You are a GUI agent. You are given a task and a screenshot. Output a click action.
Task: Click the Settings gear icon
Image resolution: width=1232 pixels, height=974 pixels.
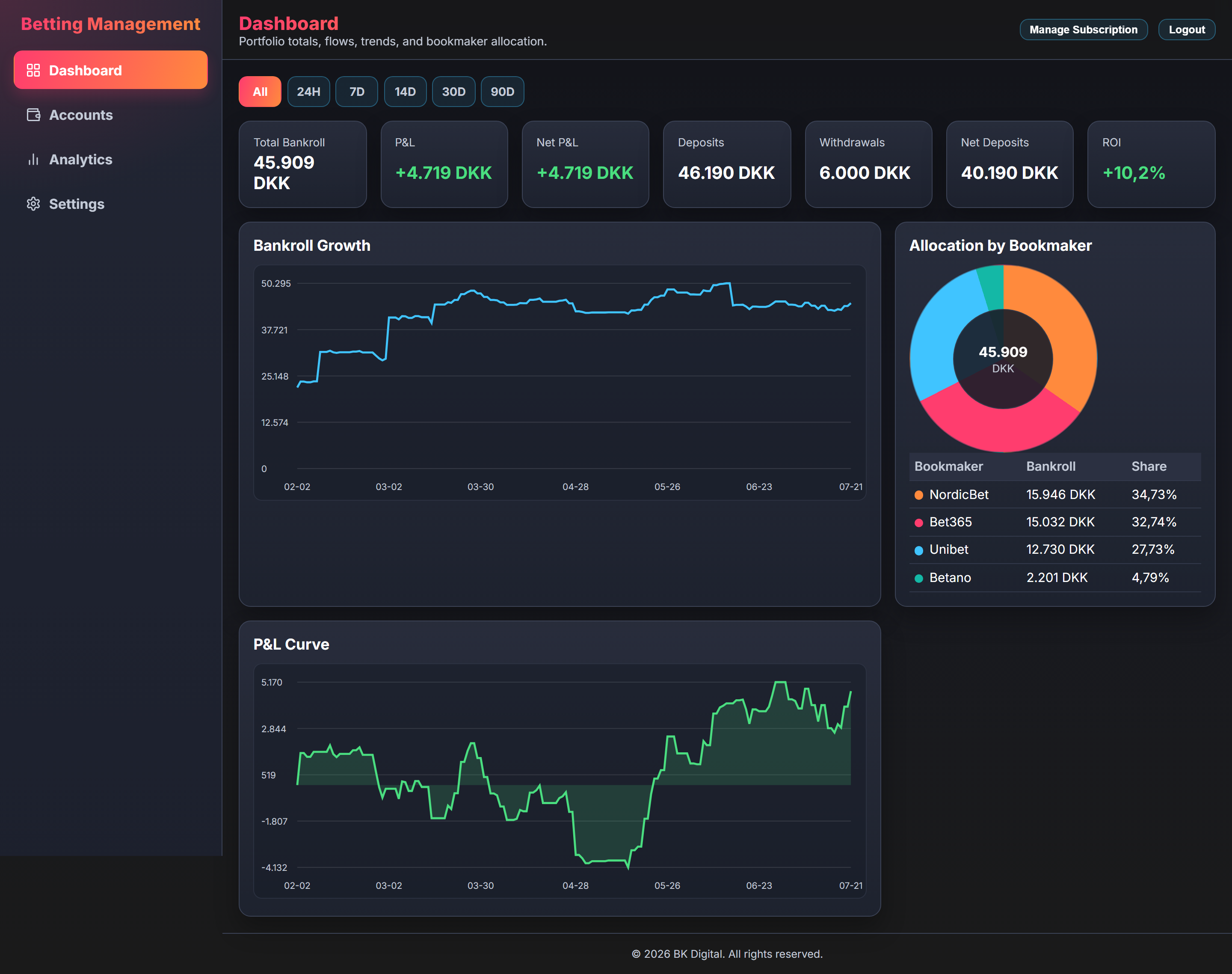(x=33, y=204)
